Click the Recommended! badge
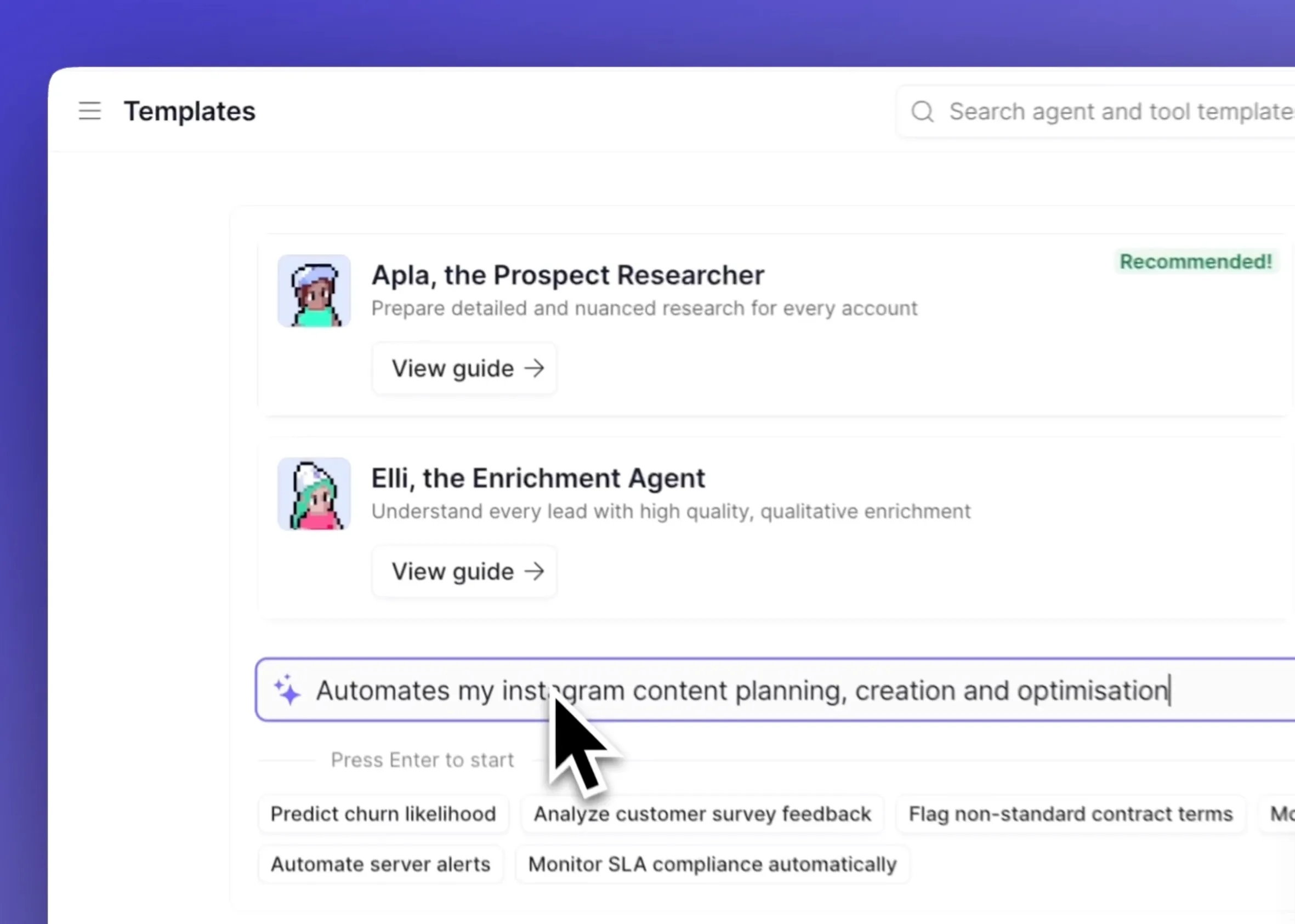 [x=1195, y=261]
